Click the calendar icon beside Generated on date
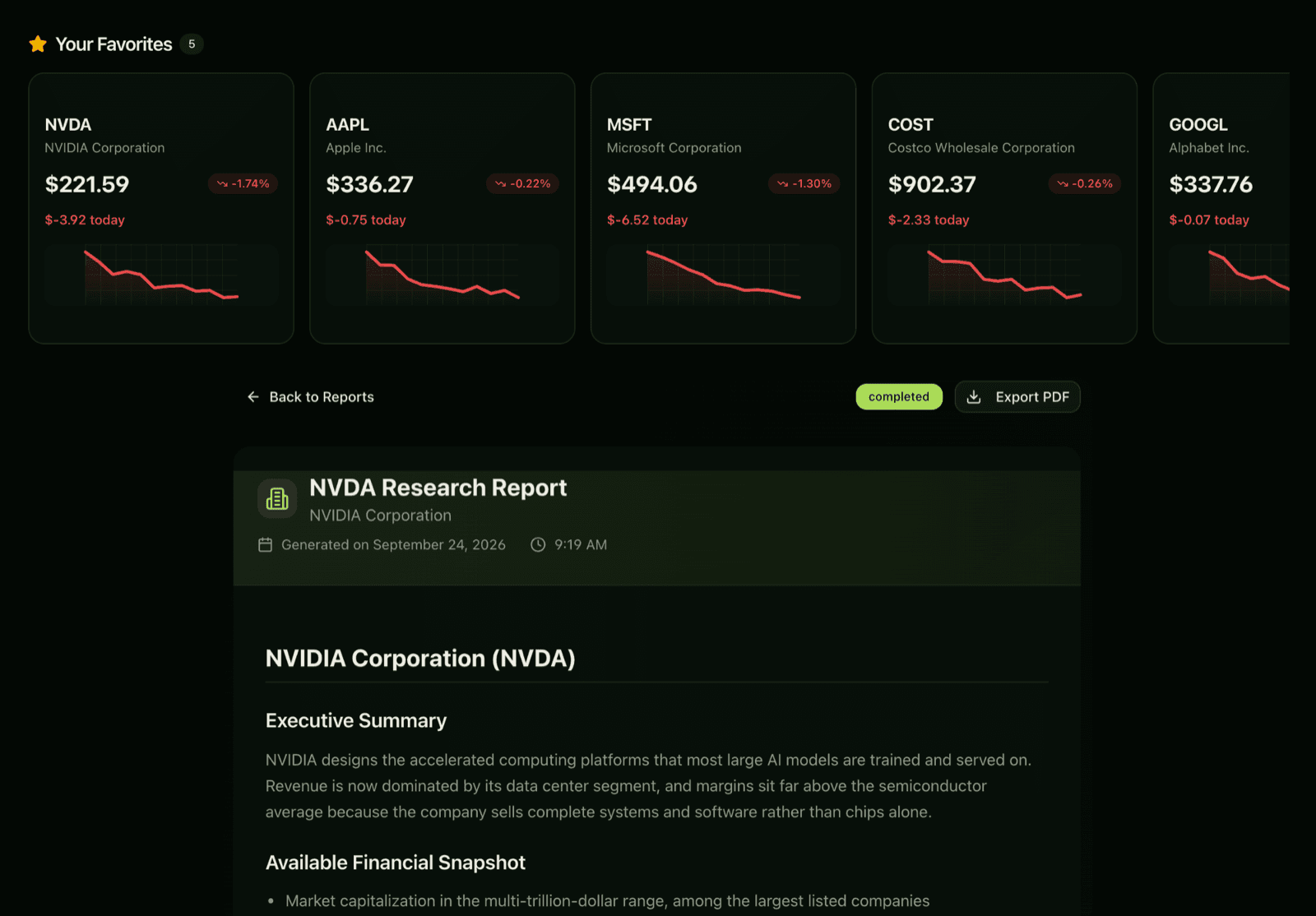Screen dimensions: 1316x916 pyautogui.click(x=265, y=545)
